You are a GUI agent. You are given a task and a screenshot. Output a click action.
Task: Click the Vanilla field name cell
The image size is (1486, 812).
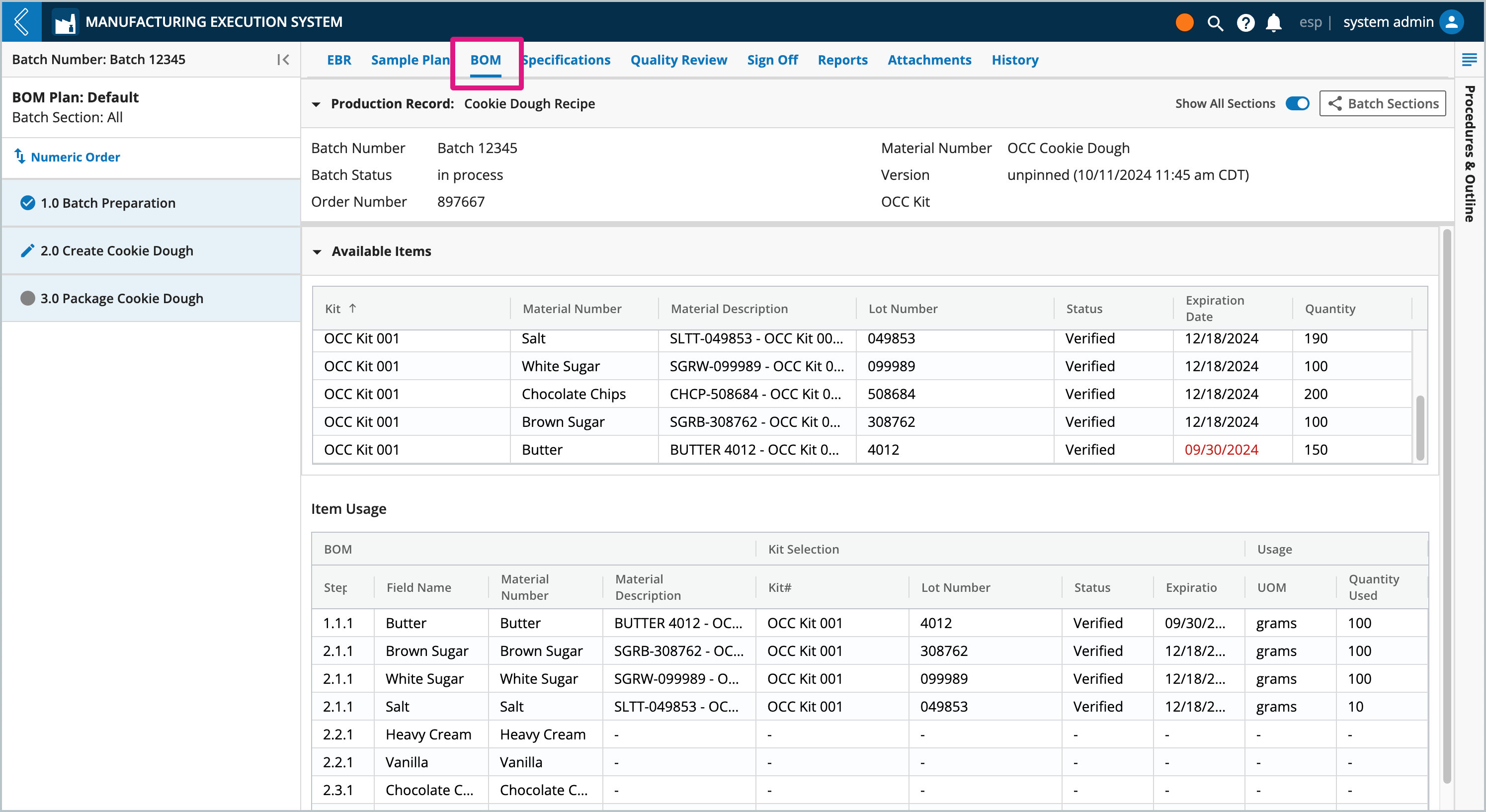coord(407,761)
